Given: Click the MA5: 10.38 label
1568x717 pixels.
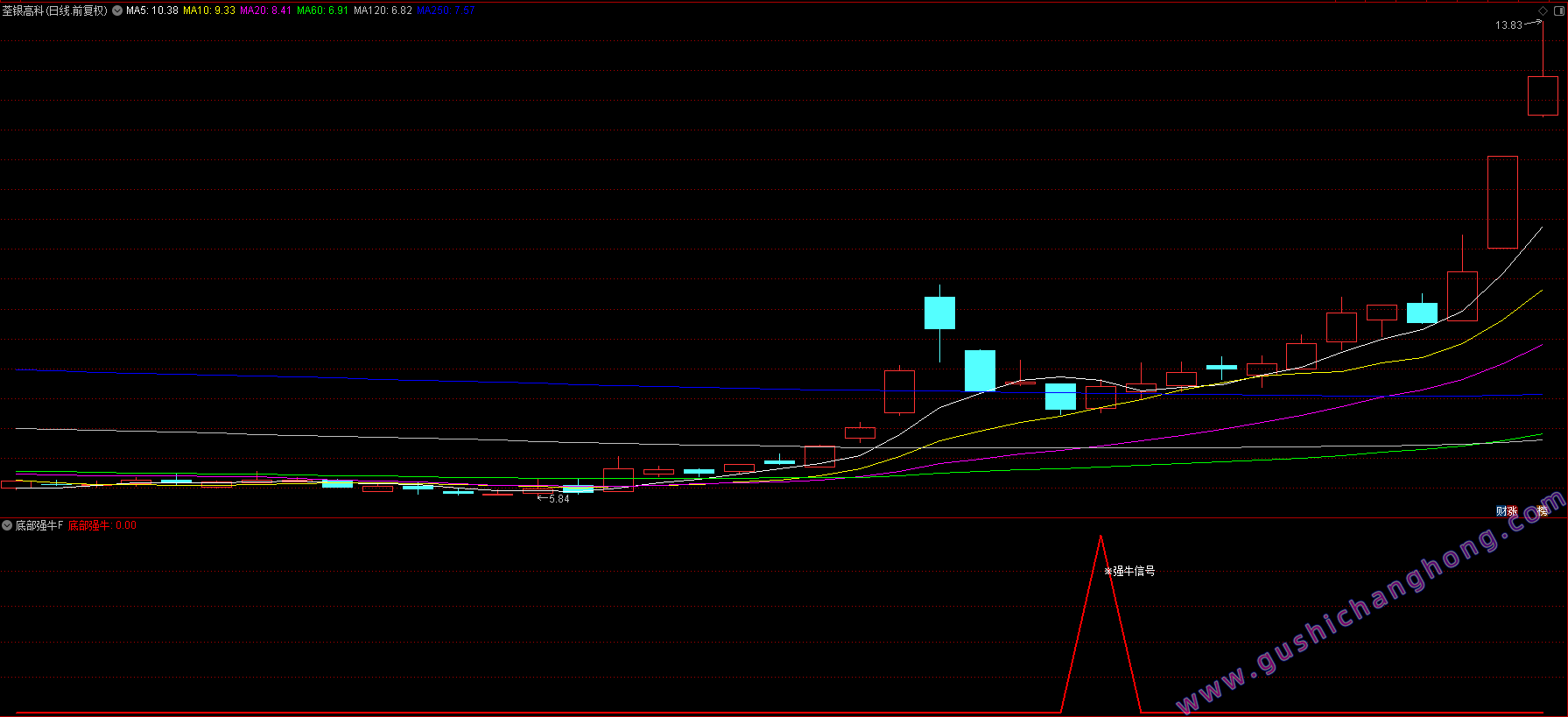Looking at the screenshot, I should click(x=152, y=11).
